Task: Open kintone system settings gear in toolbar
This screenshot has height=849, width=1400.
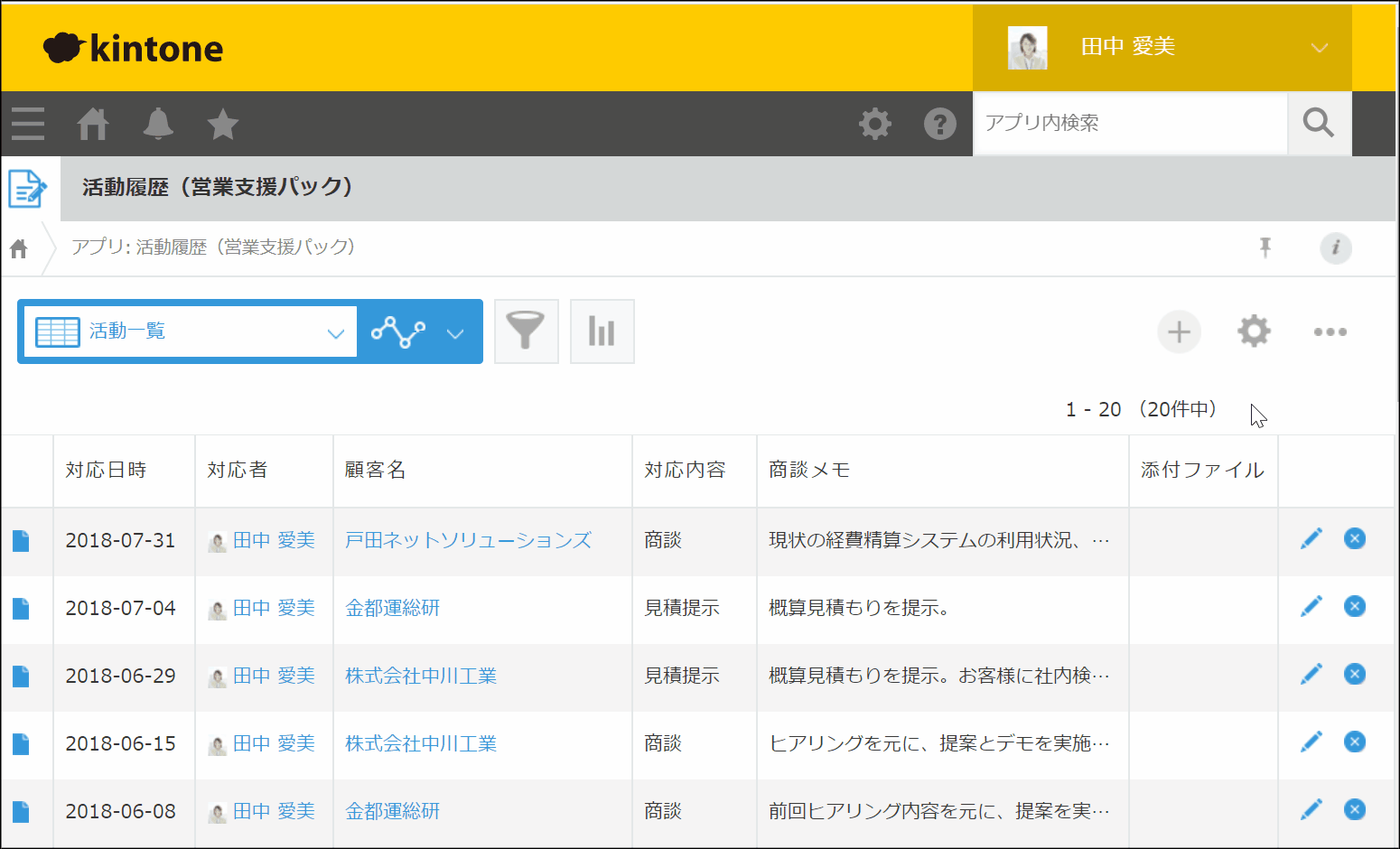Action: [874, 124]
